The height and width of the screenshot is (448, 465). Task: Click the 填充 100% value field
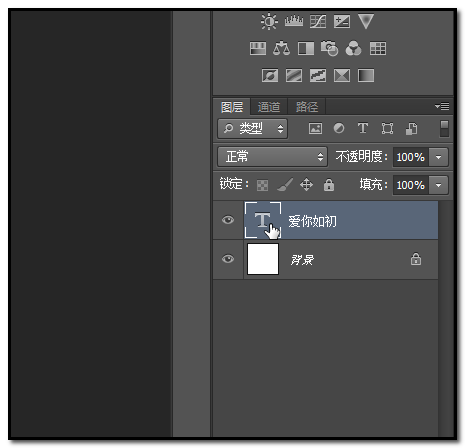[x=411, y=185]
